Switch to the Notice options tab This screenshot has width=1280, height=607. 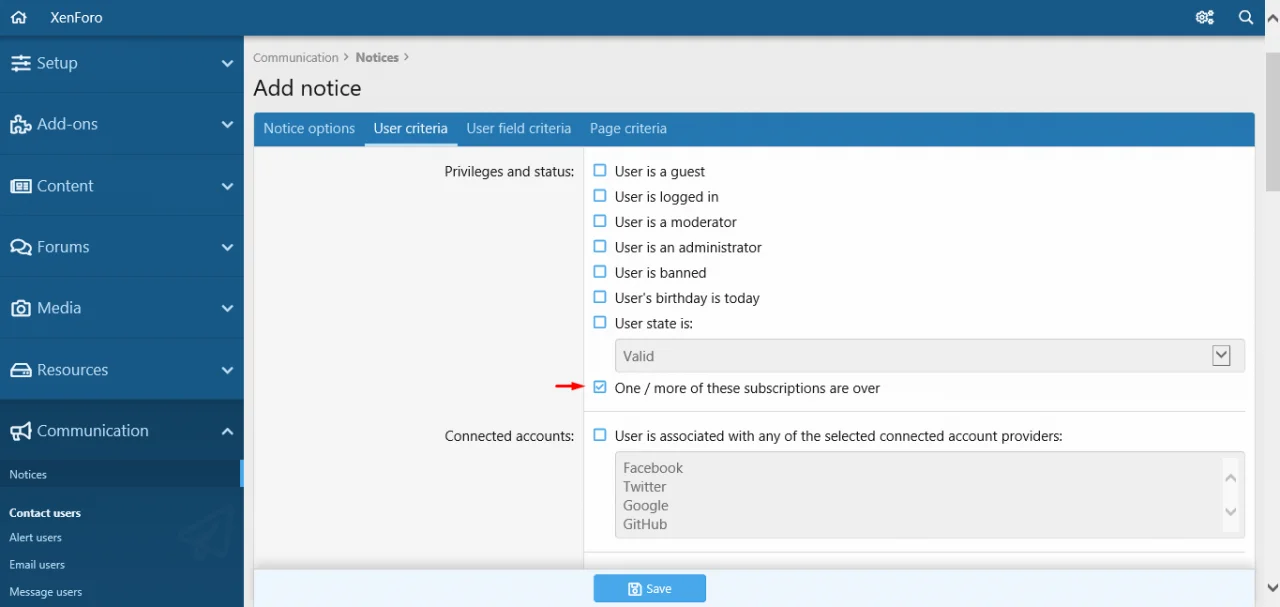(x=309, y=129)
